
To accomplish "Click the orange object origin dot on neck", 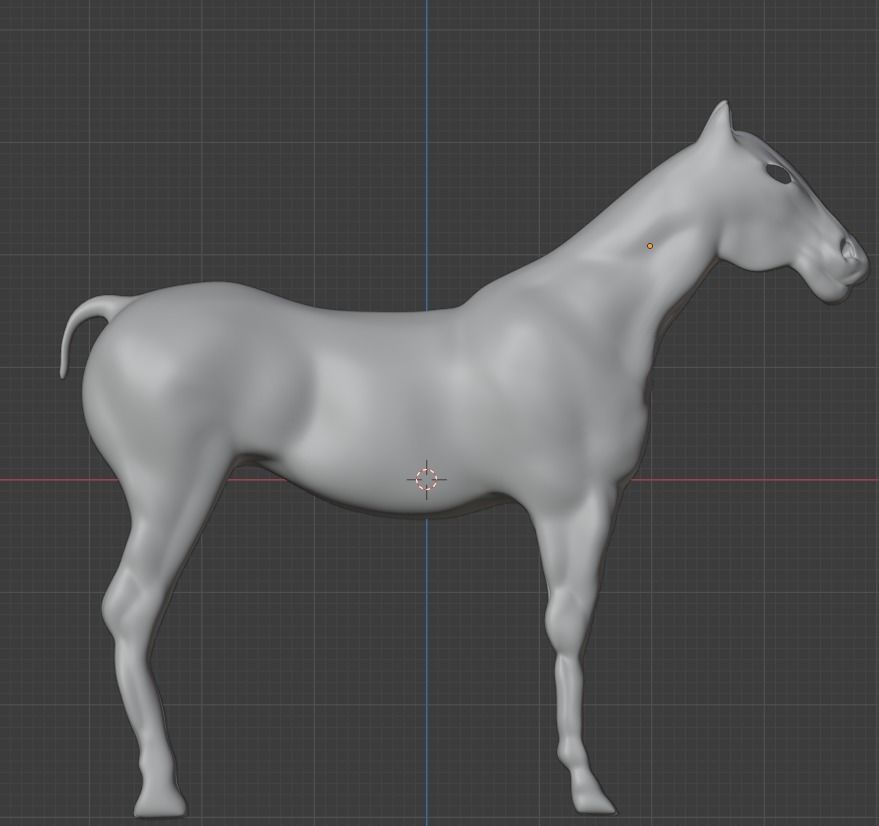I will click(x=650, y=246).
